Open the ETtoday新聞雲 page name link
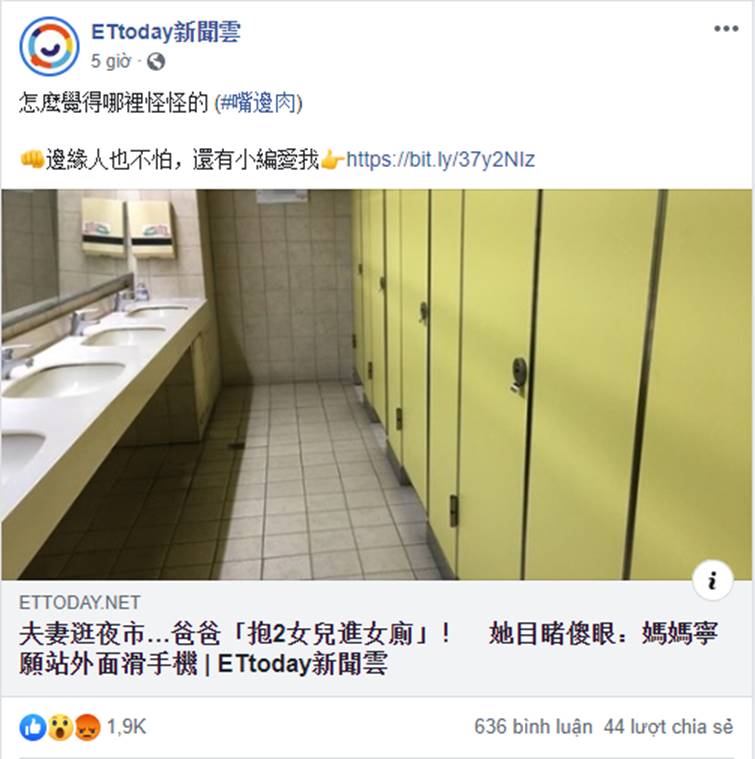Image resolution: width=755 pixels, height=759 pixels. (166, 32)
